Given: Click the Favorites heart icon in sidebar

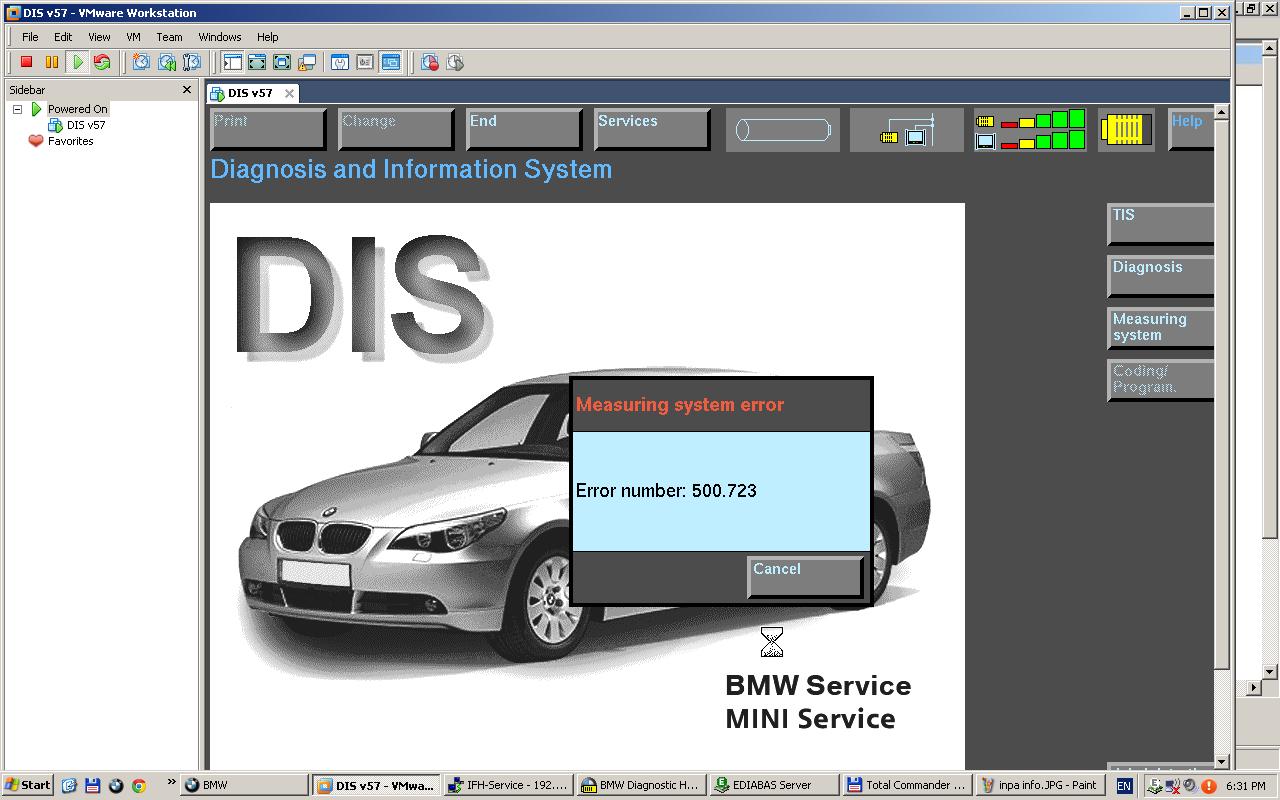Looking at the screenshot, I should coord(36,141).
